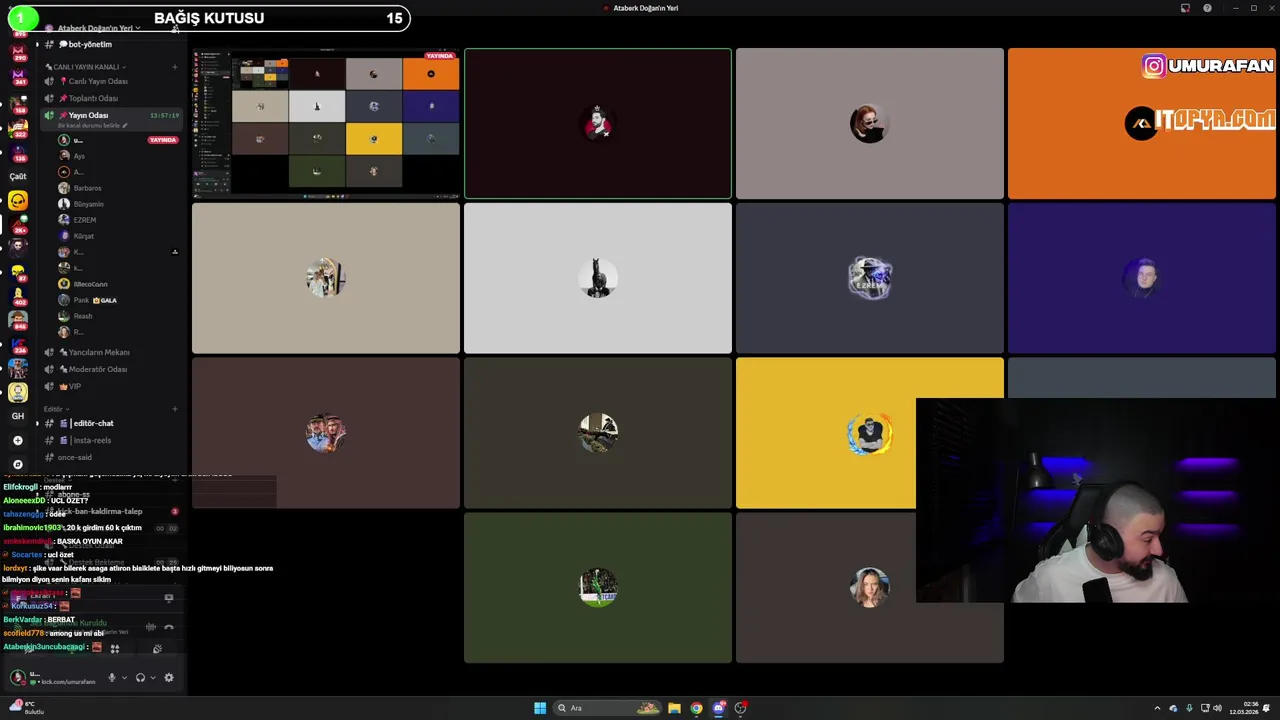Select user Reash in voice channel
This screenshot has width=1280, height=720.
pos(82,316)
